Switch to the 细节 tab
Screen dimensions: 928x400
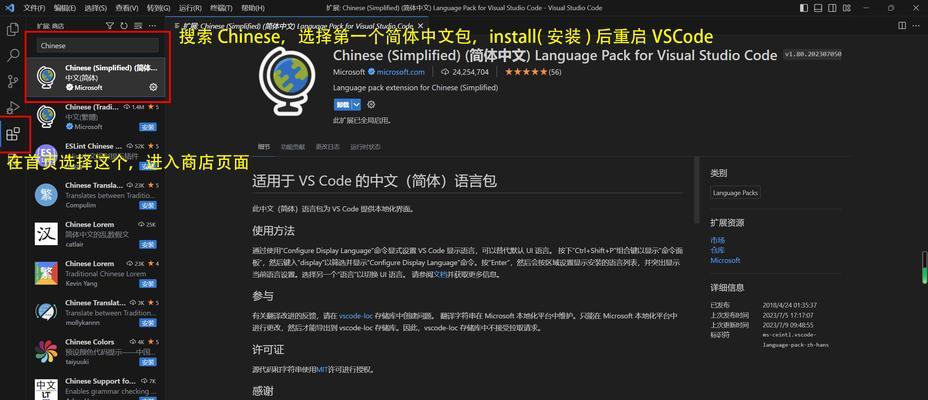[264, 147]
